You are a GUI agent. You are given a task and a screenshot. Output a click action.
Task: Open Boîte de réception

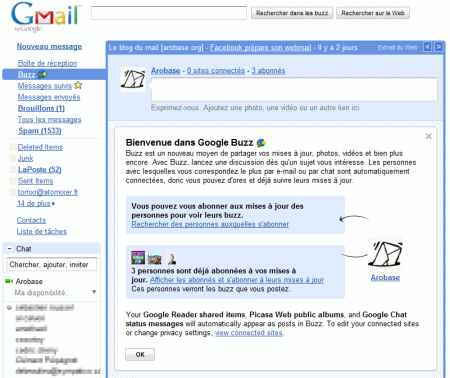click(47, 63)
